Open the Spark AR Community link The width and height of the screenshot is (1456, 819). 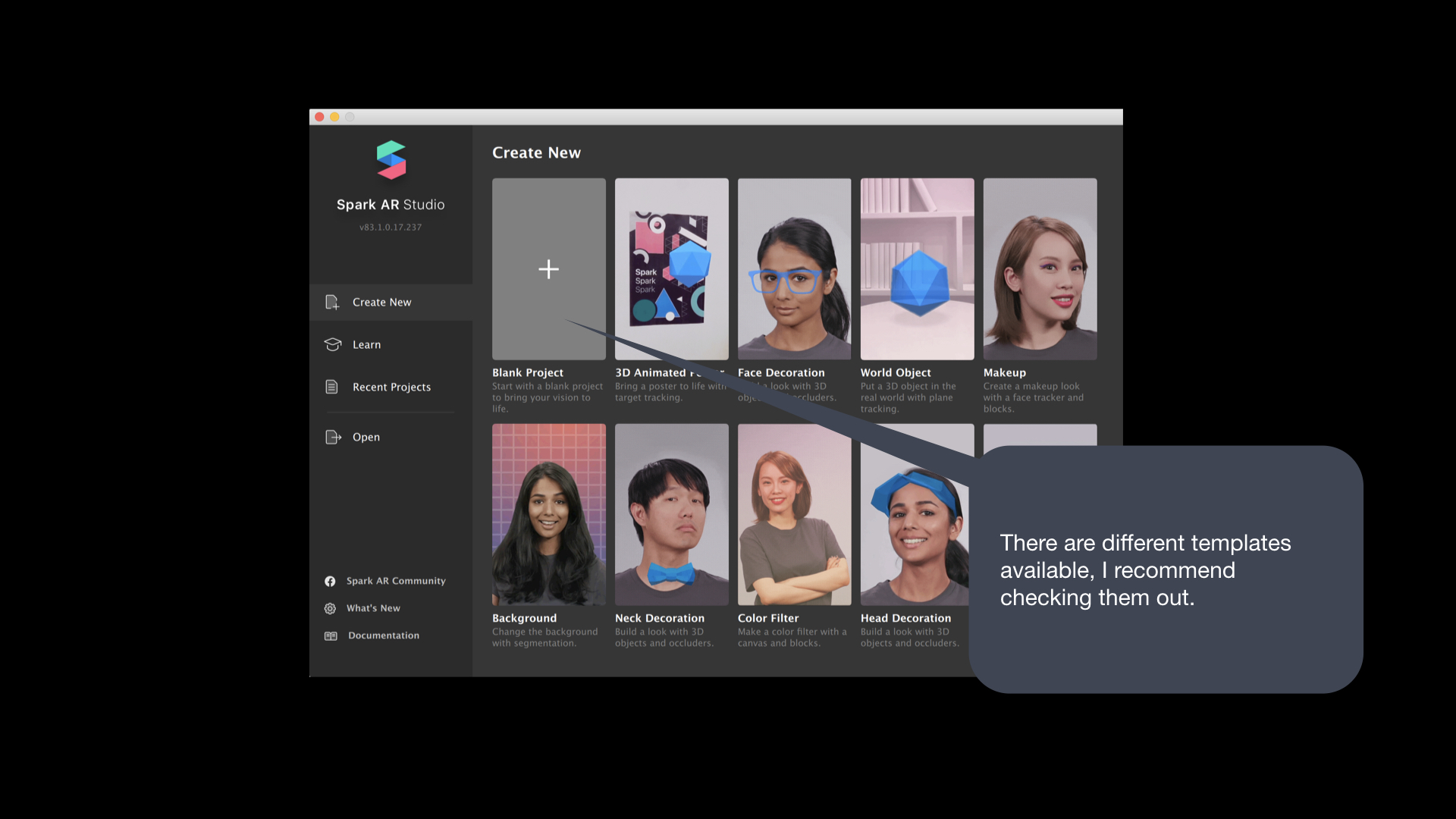pyautogui.click(x=396, y=581)
